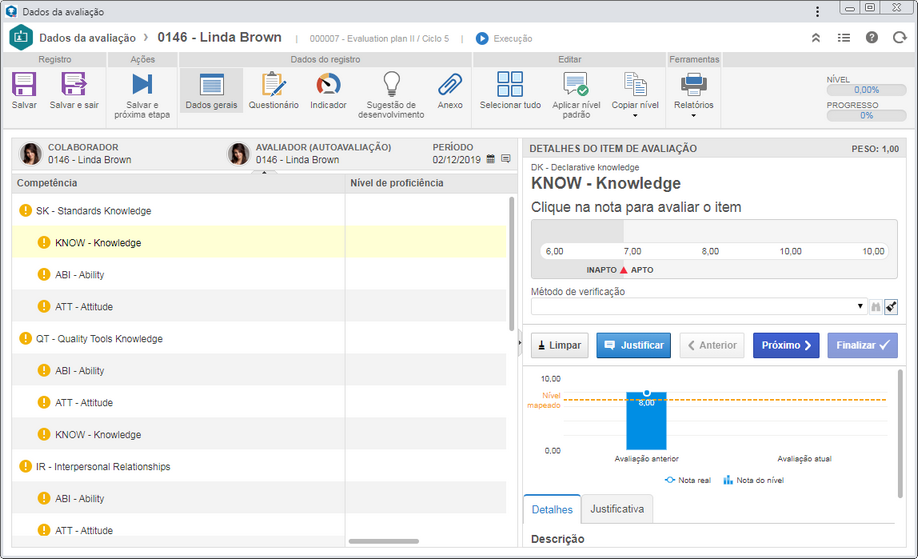Viewport: 918px width, 559px height.
Task: Open Sugestão de desenvolvimento lightbulb
Action: [x=391, y=84]
